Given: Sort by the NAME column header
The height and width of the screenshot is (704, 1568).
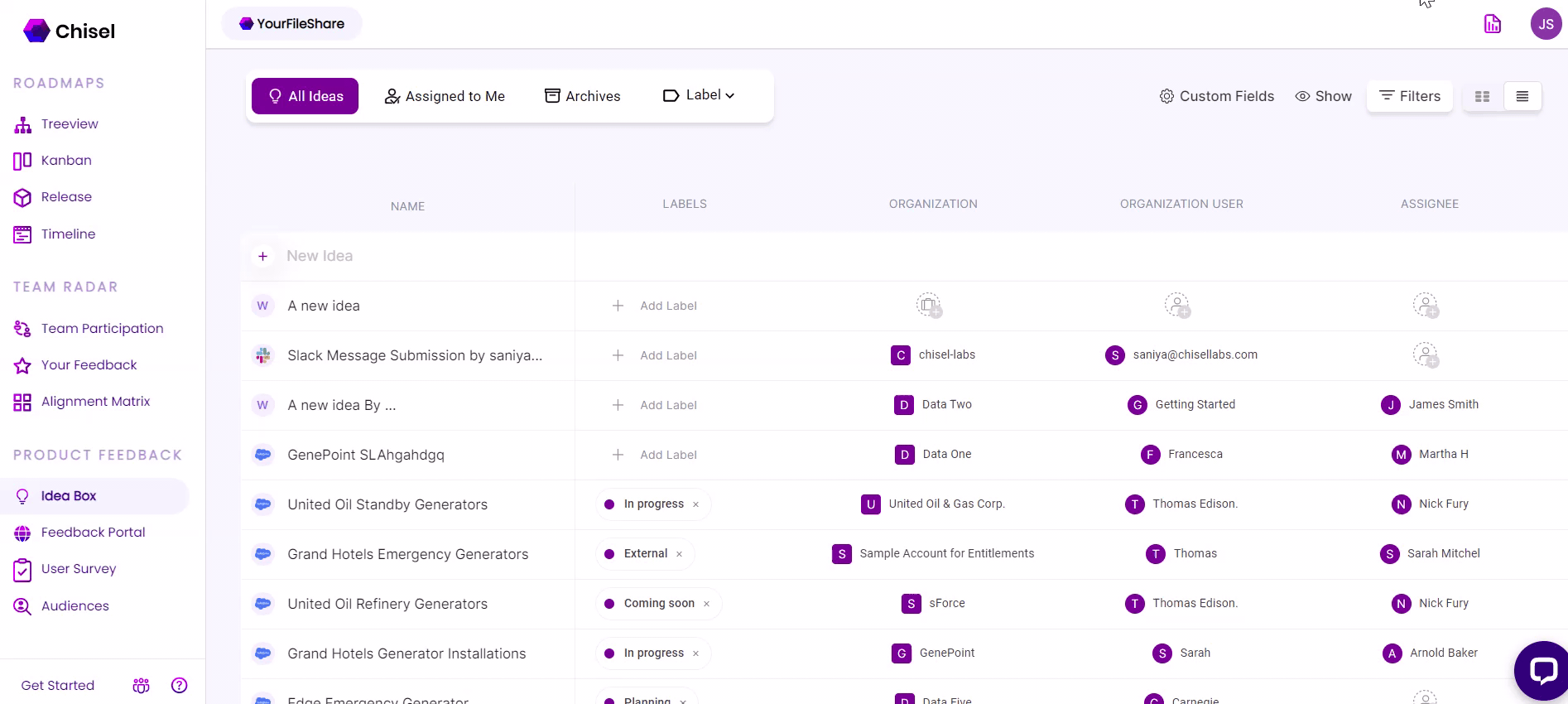Looking at the screenshot, I should click(407, 207).
